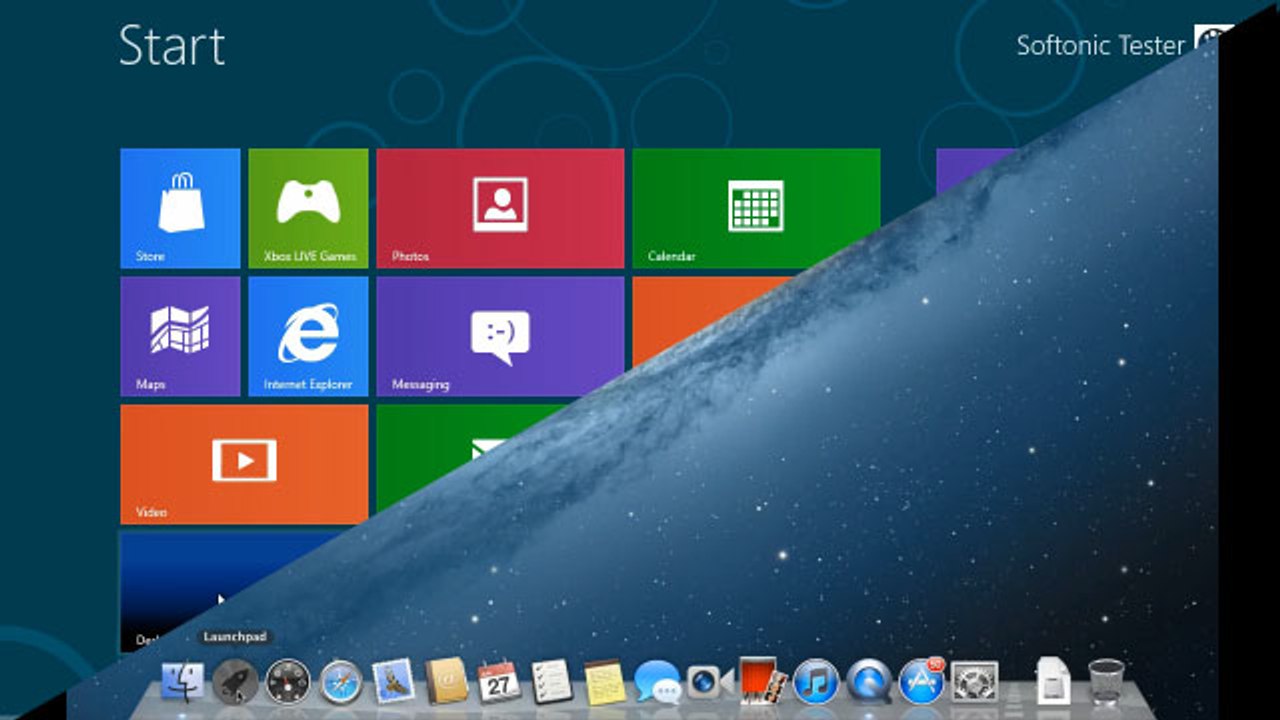Open the purple Messaging tile
Screen dimensions: 1280x720
click(500, 336)
